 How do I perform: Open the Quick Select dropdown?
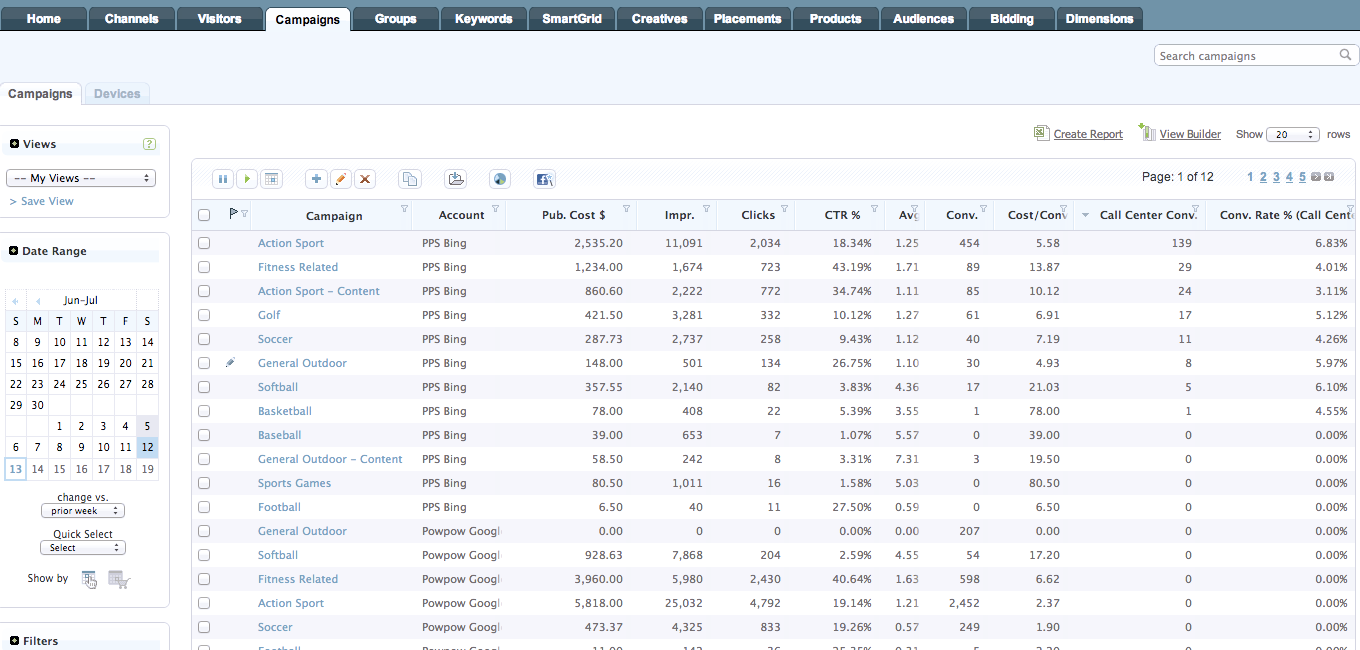click(x=82, y=548)
